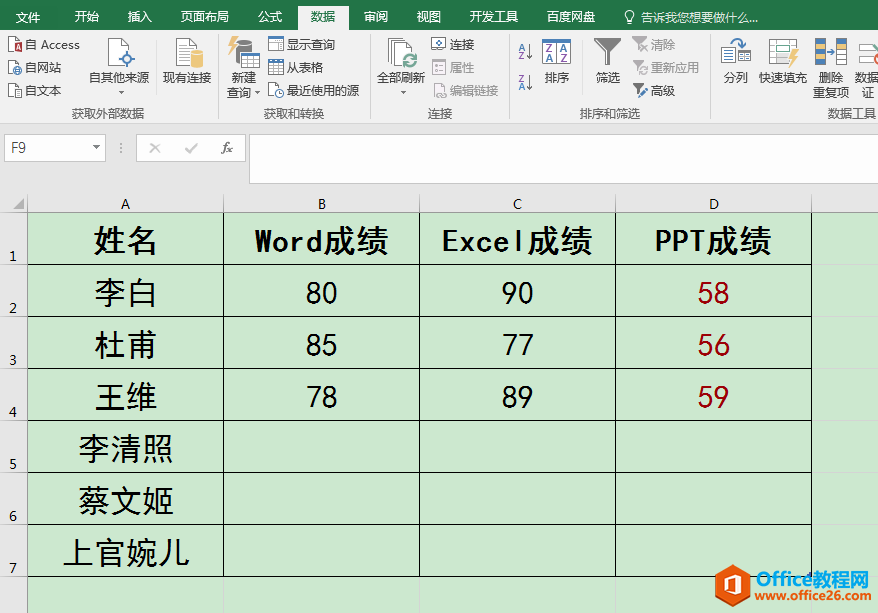Image resolution: width=878 pixels, height=613 pixels.
Task: Select column A header
Action: point(125,204)
